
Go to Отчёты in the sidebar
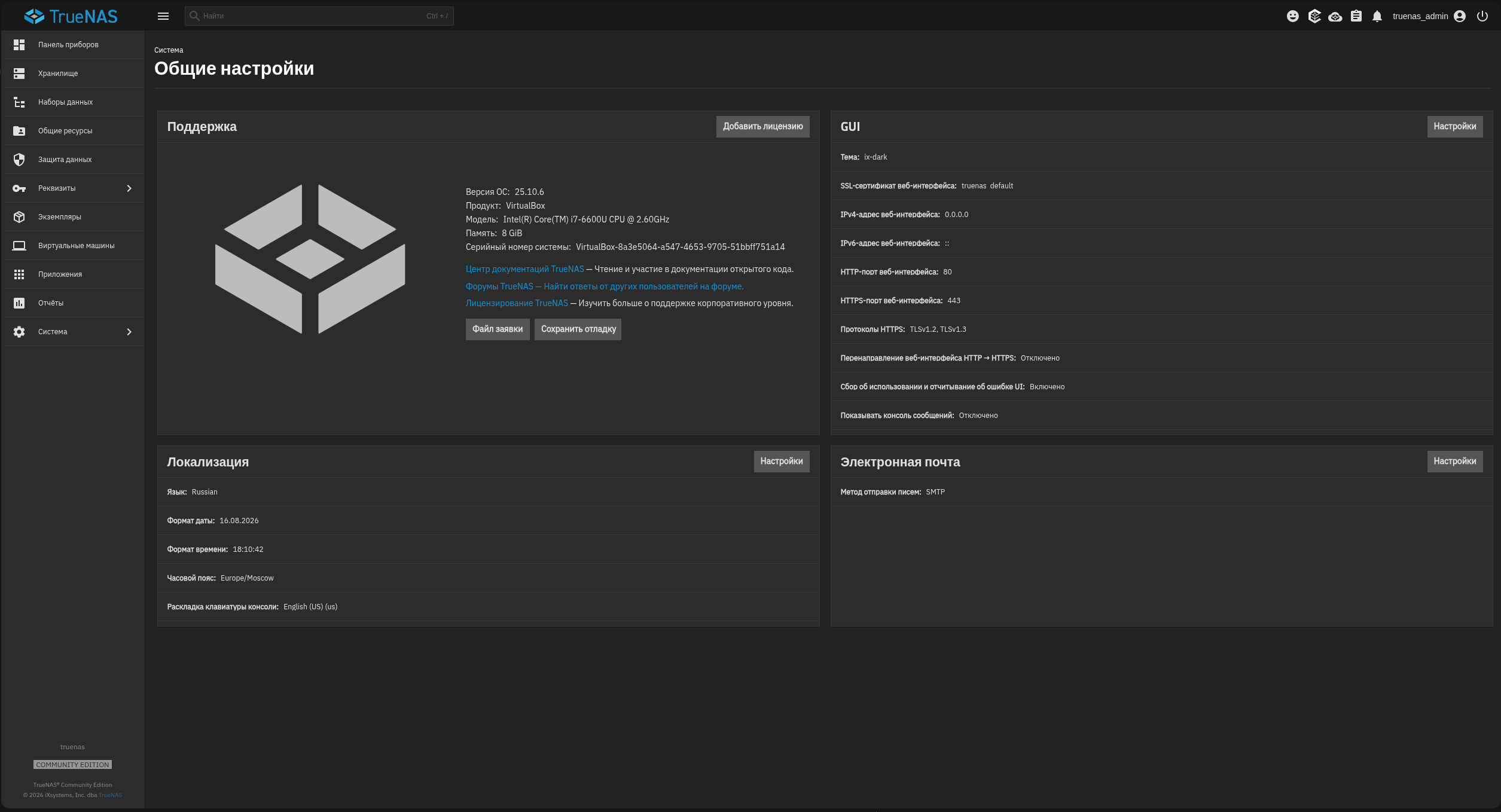tap(73, 303)
